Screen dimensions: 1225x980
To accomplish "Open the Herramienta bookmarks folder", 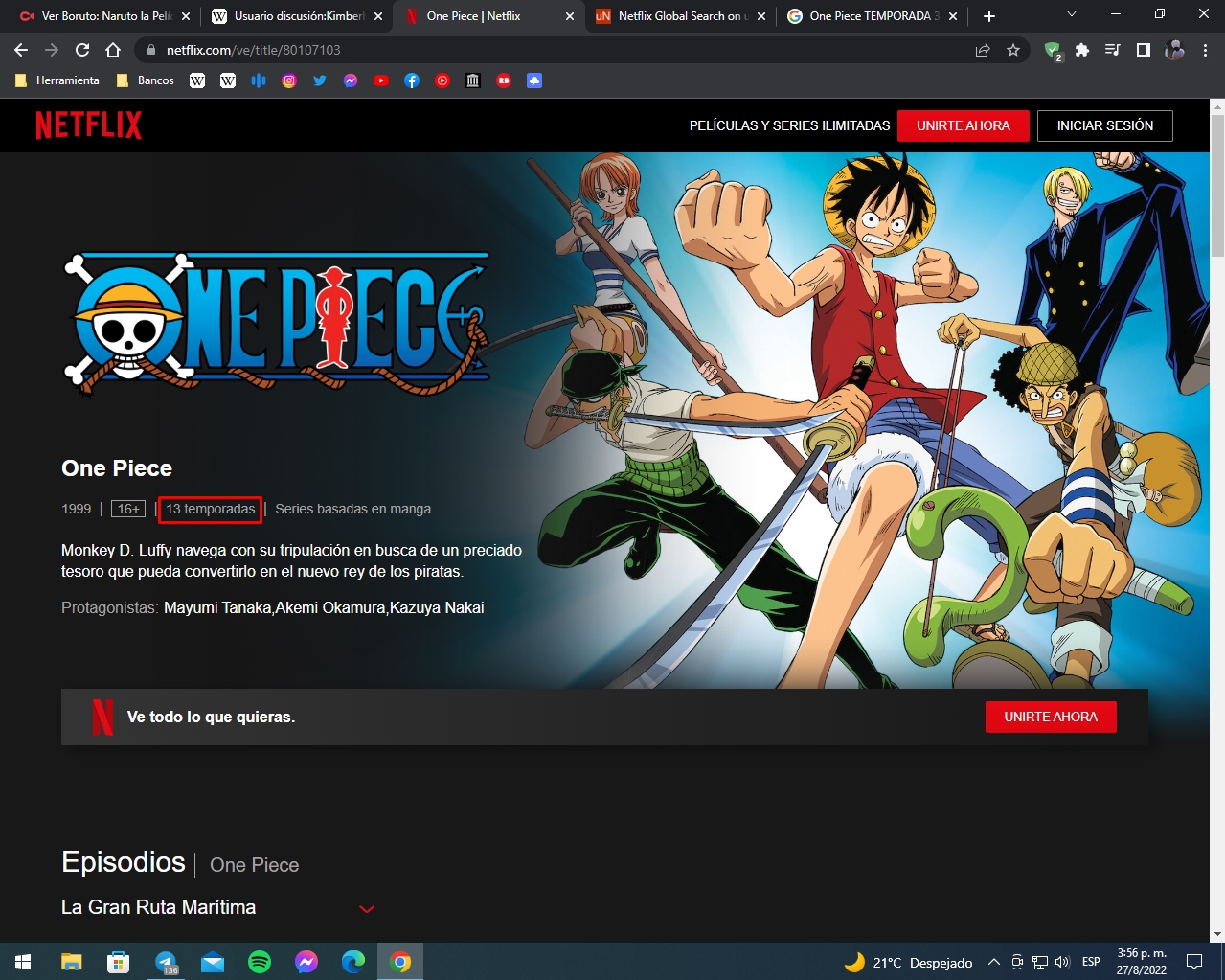I will click(57, 80).
